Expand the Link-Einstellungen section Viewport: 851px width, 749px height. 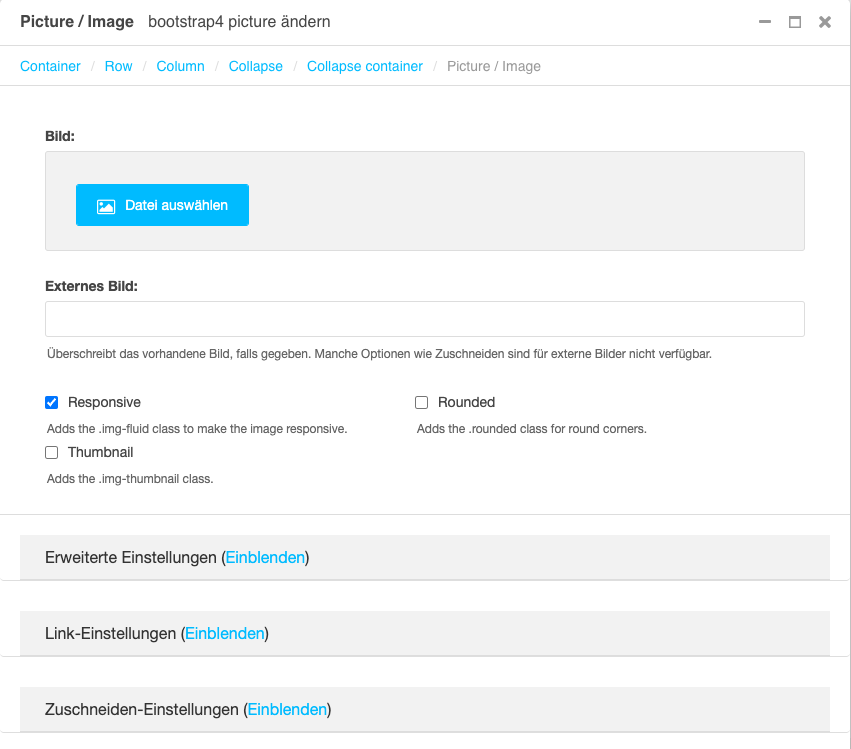pyautogui.click(x=225, y=633)
